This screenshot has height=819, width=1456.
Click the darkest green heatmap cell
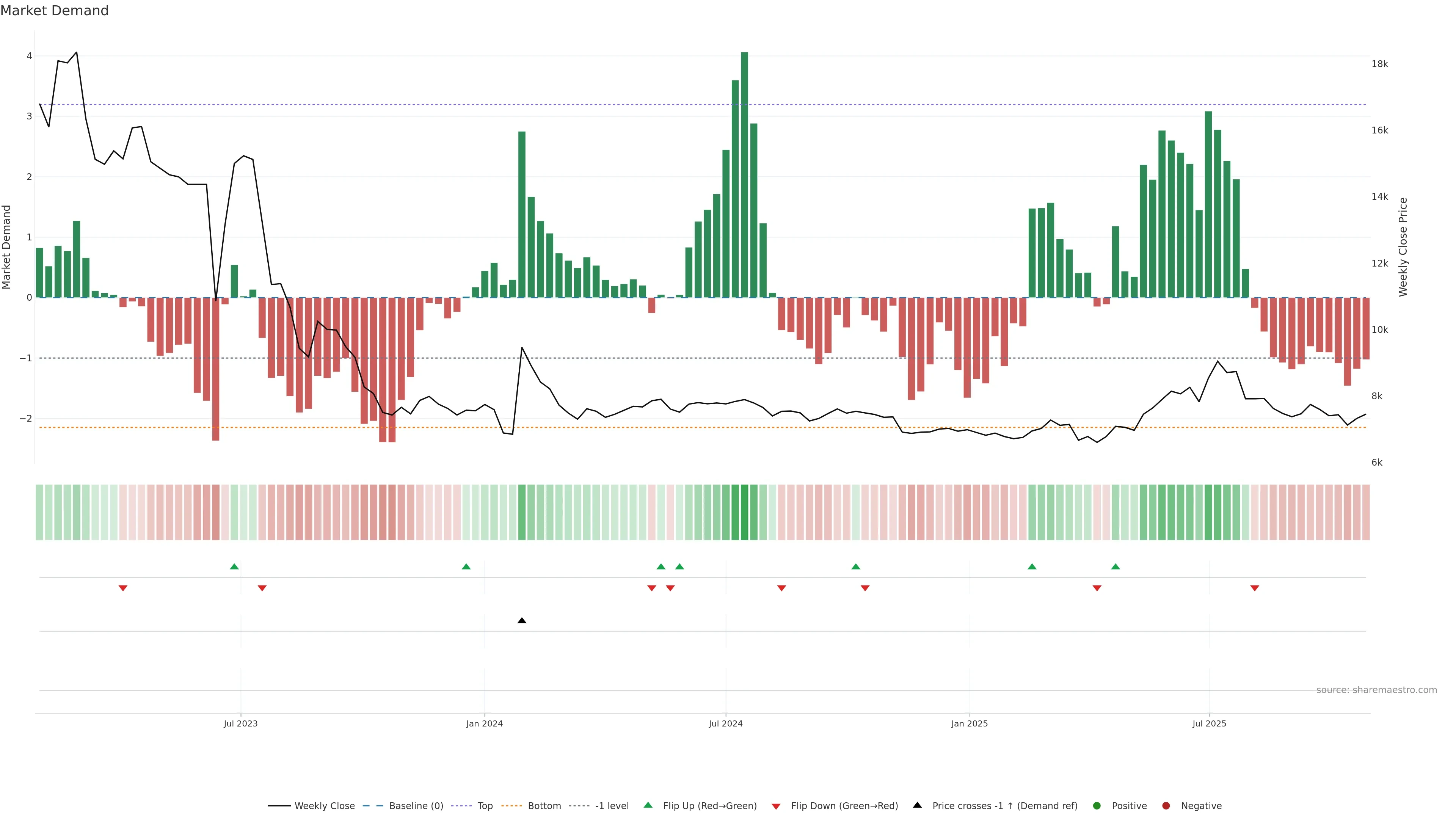tap(744, 512)
